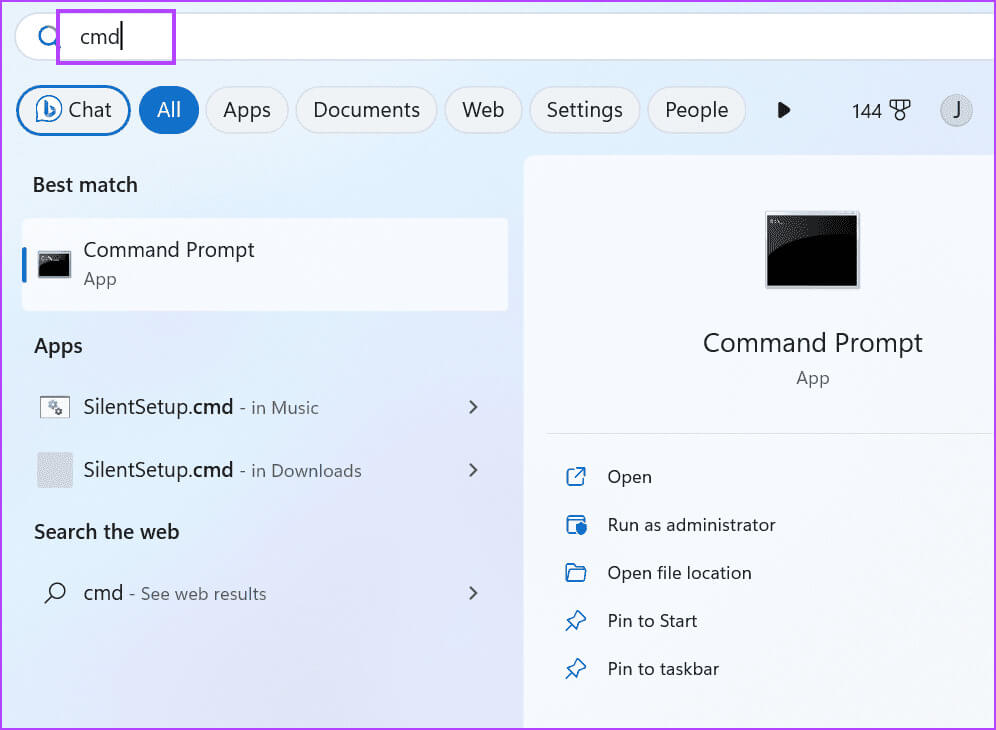Switch to the Web filter tab
996x730 pixels.
(x=483, y=110)
